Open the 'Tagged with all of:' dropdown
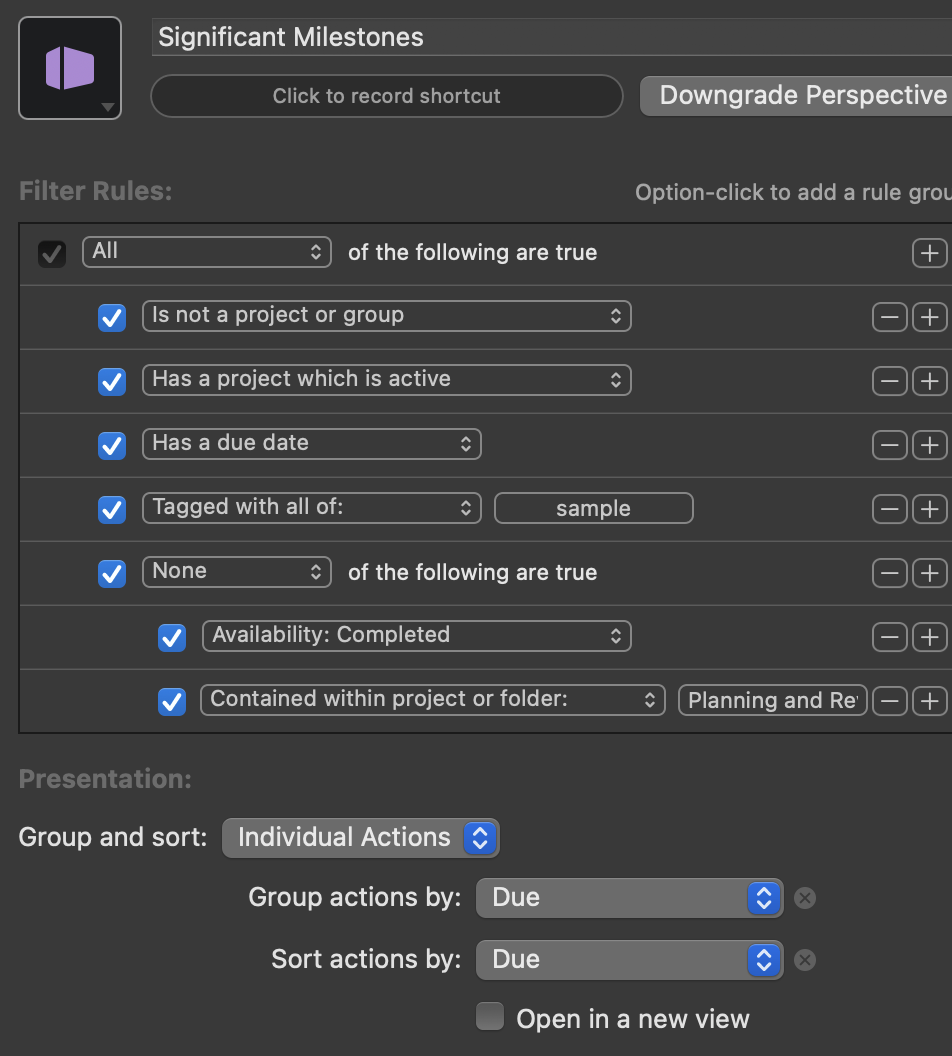The height and width of the screenshot is (1056, 952). (x=311, y=507)
